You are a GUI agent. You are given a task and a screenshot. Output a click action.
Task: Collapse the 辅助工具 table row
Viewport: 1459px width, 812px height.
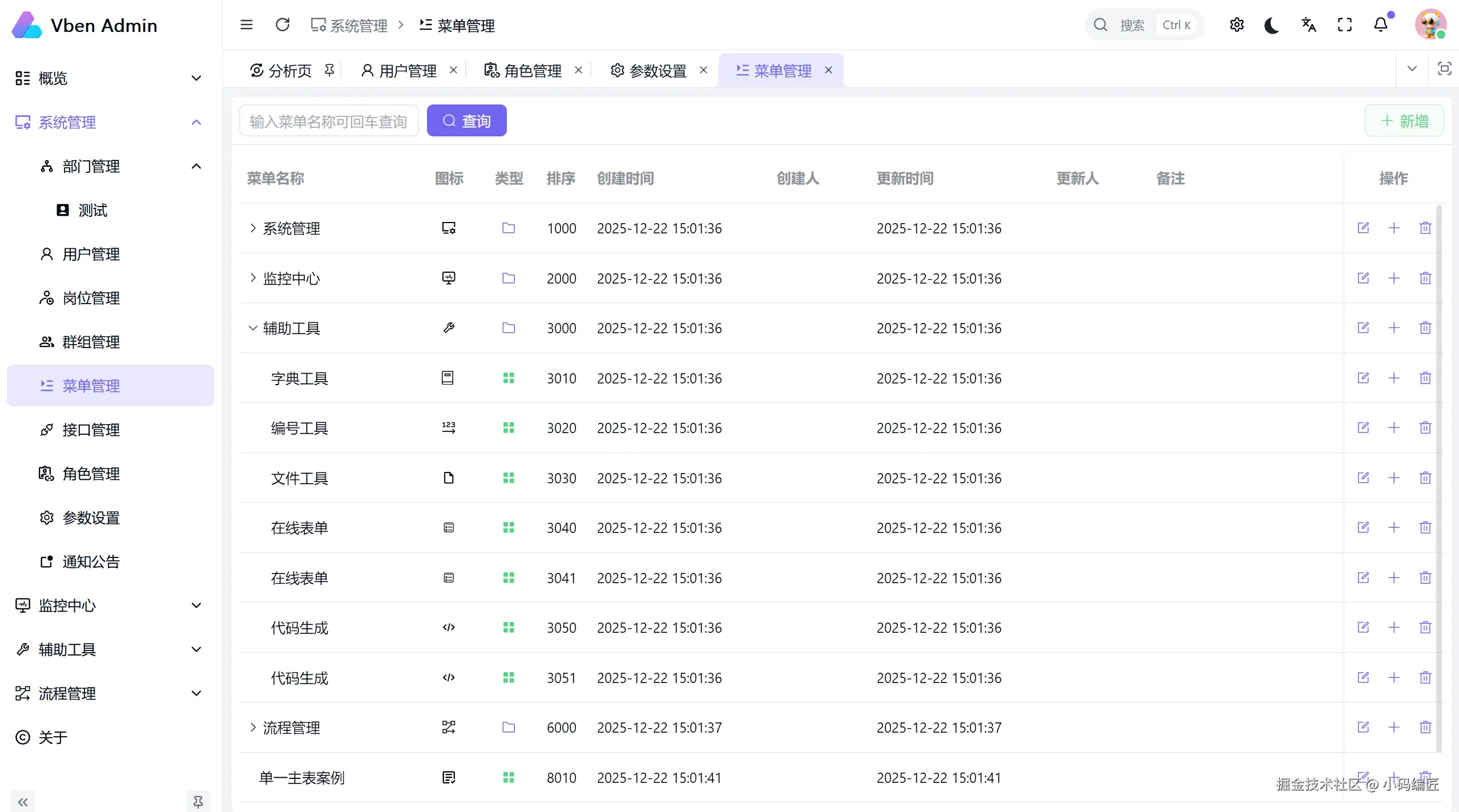(253, 328)
